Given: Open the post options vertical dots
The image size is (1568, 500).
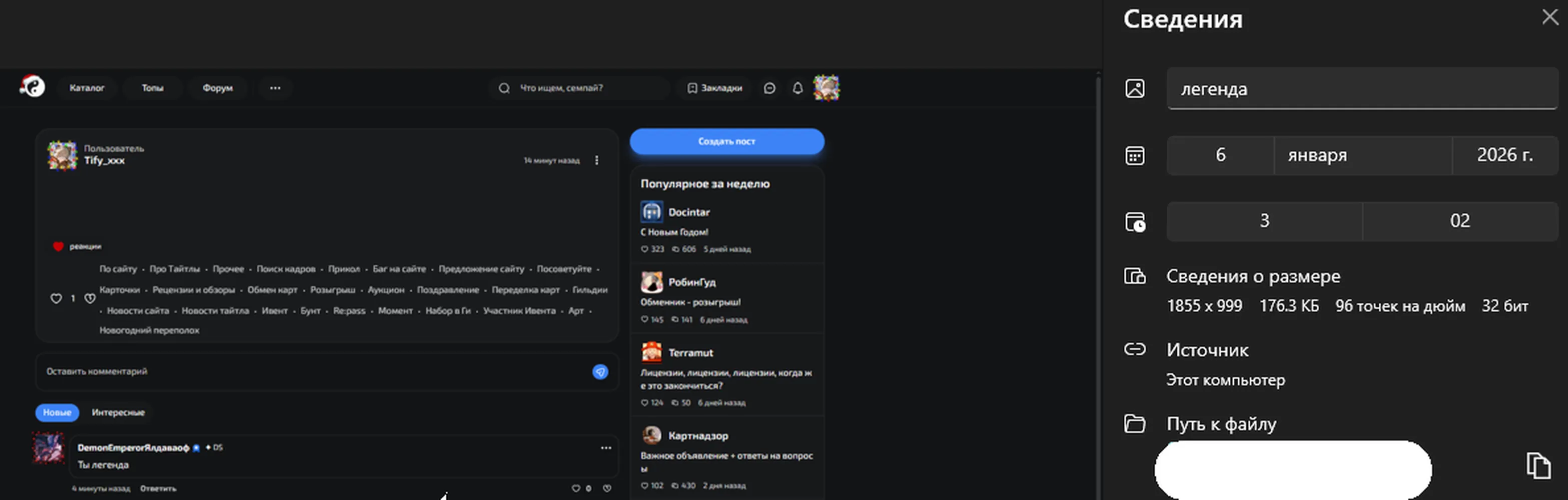Looking at the screenshot, I should 596,160.
